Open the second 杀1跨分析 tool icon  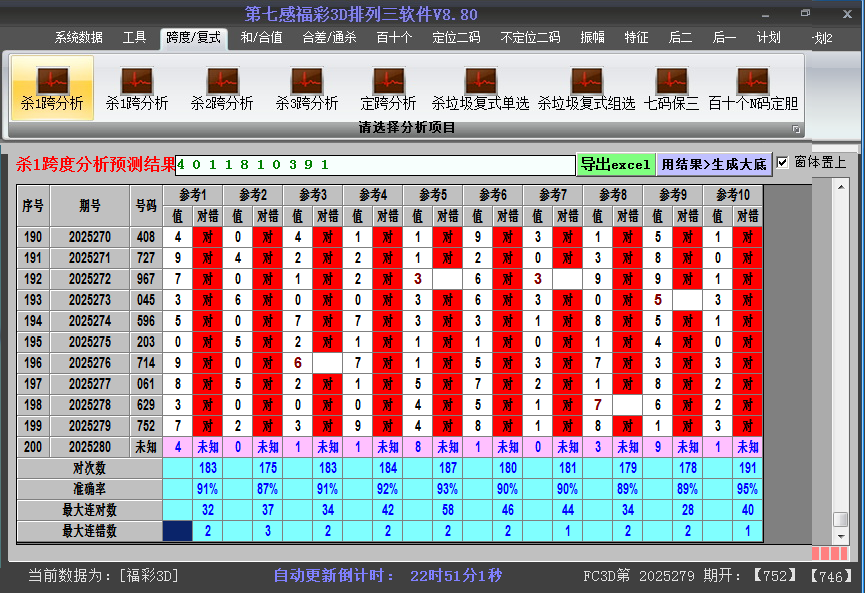pos(135,88)
